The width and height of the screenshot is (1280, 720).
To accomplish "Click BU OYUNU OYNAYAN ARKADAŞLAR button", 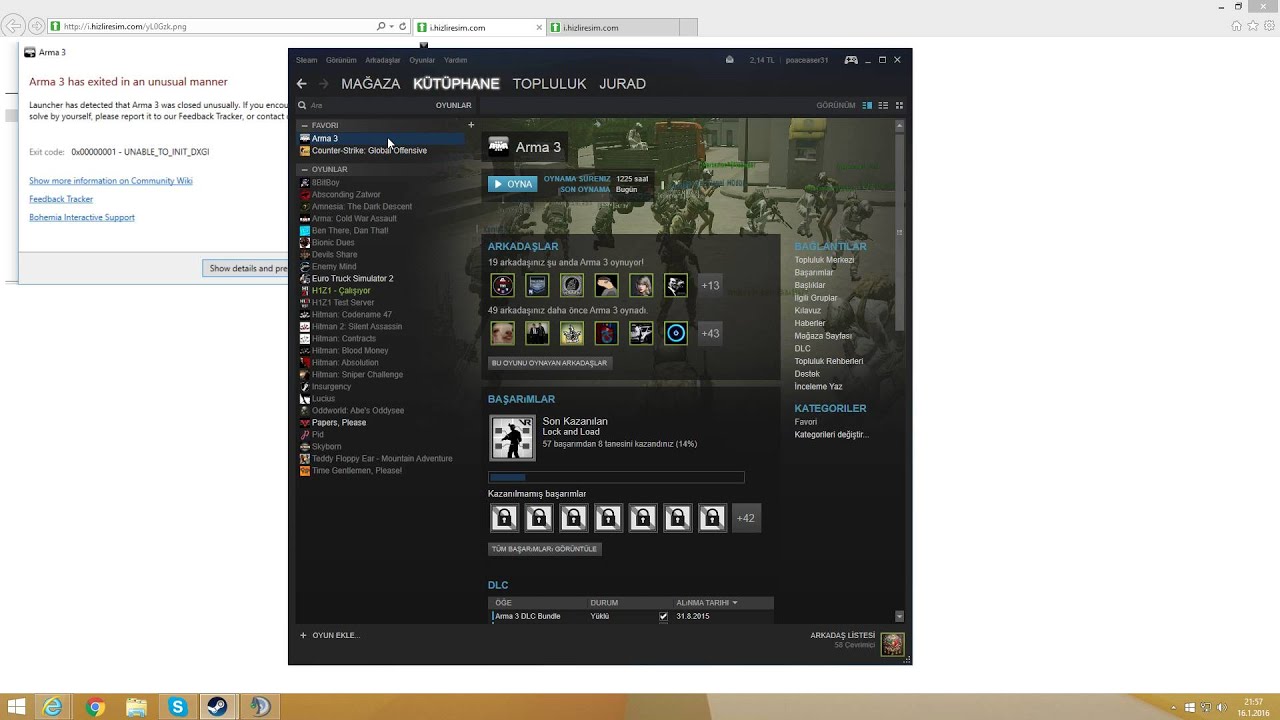I will point(549,363).
